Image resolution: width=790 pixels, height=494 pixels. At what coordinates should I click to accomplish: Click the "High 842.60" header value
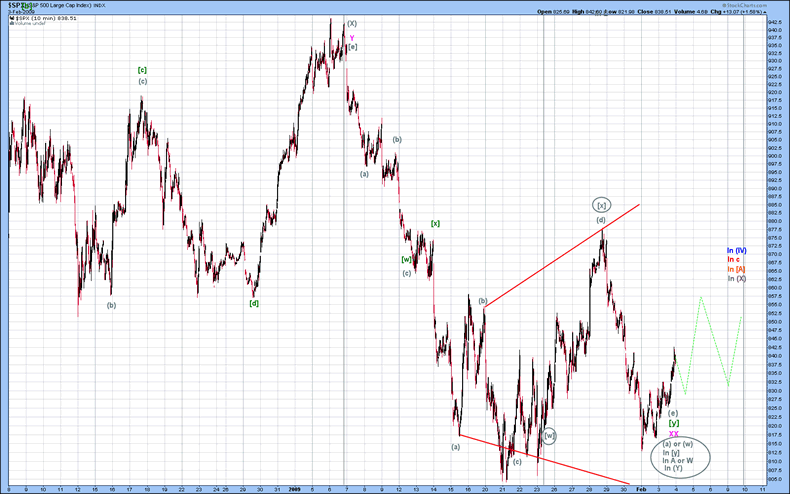[x=587, y=12]
